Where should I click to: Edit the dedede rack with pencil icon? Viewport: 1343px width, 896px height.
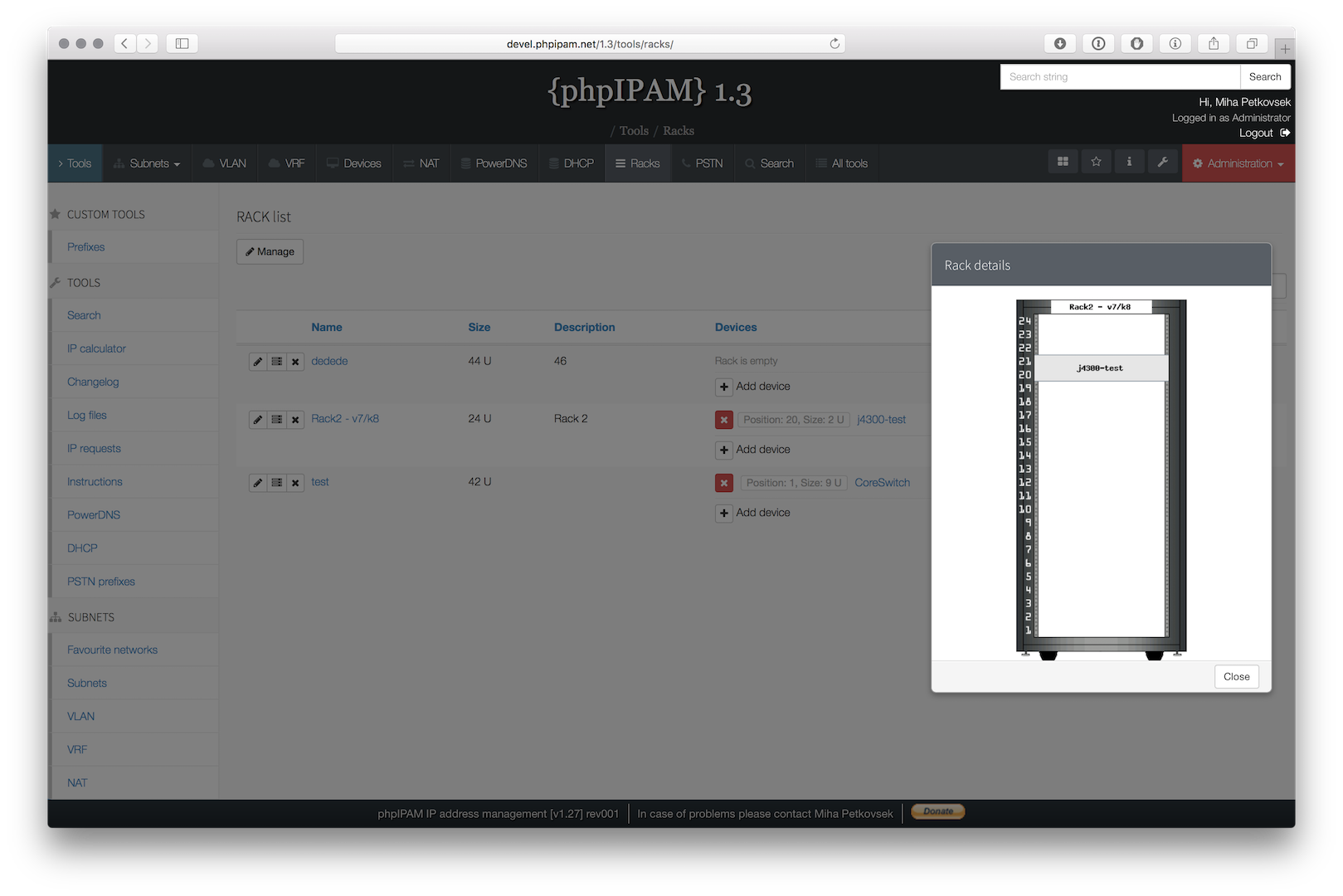258,362
